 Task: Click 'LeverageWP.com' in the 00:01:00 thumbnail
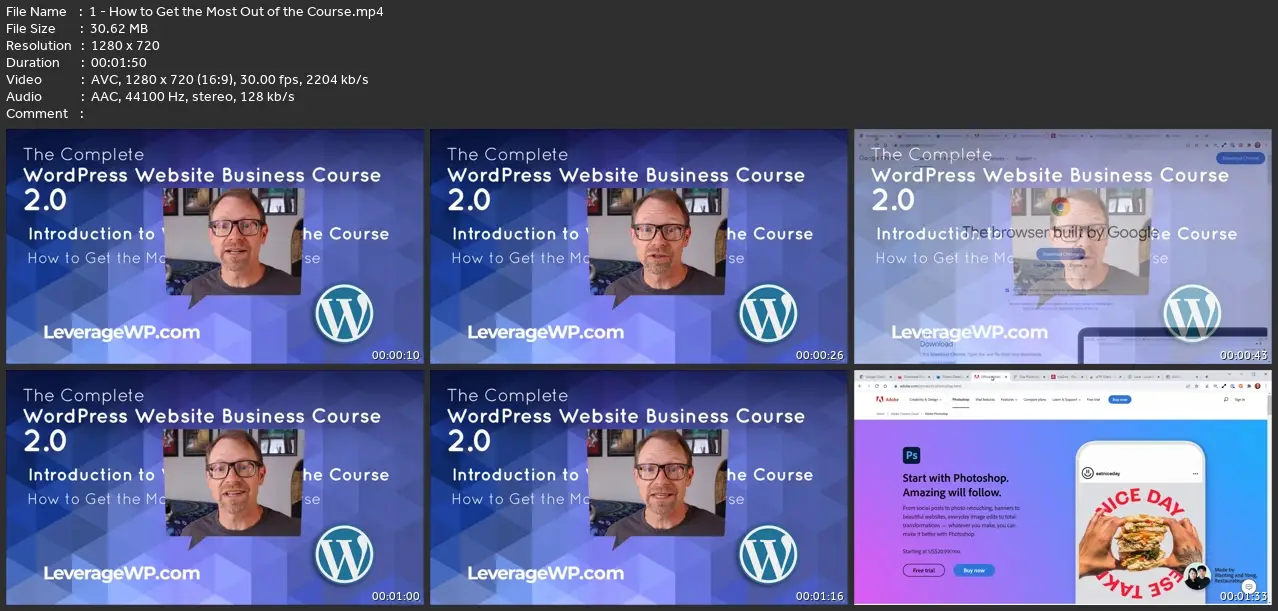[121, 573]
